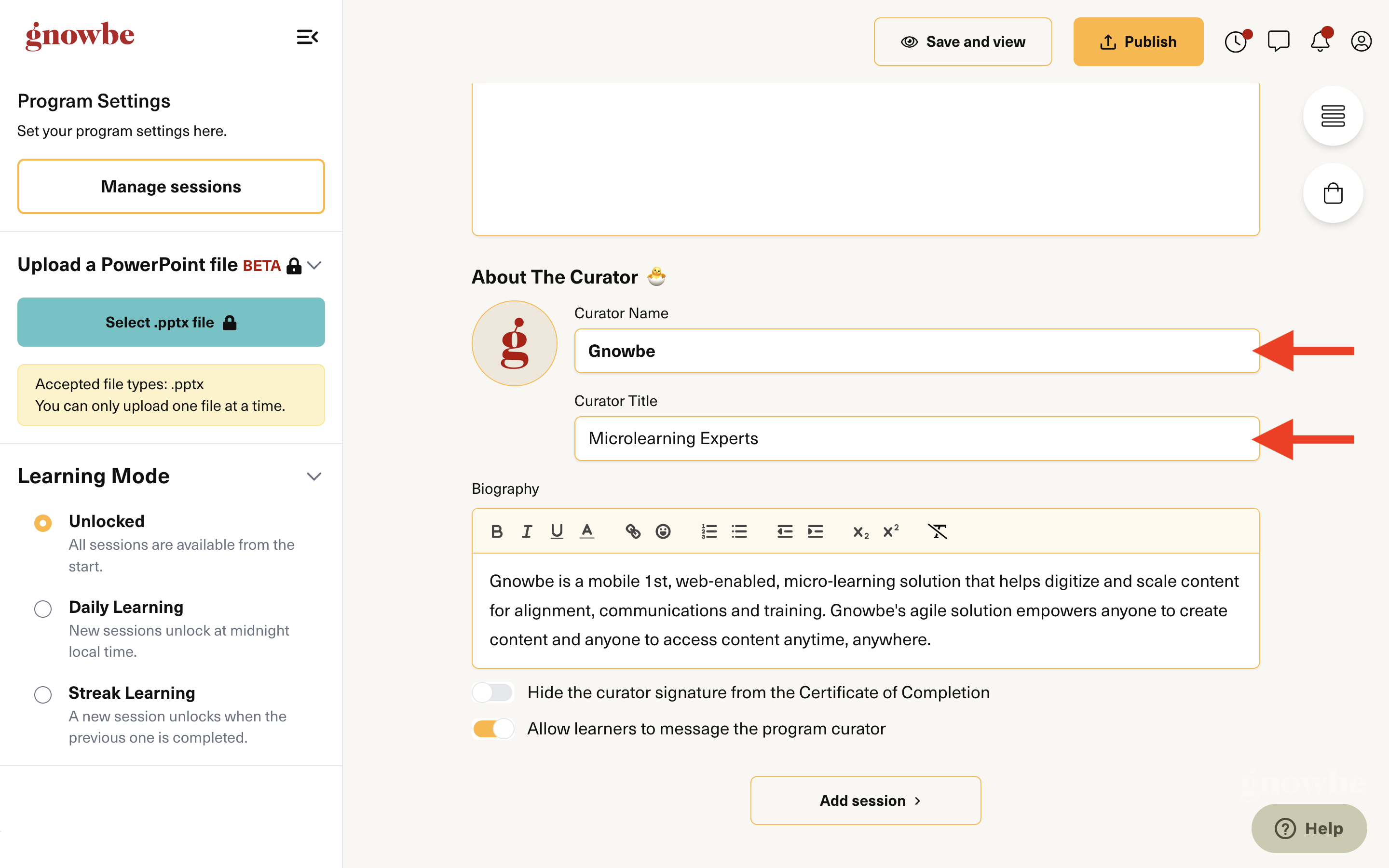Screen dimensions: 1389x868
Task: Click the stacked lines floating button
Action: click(x=1333, y=116)
